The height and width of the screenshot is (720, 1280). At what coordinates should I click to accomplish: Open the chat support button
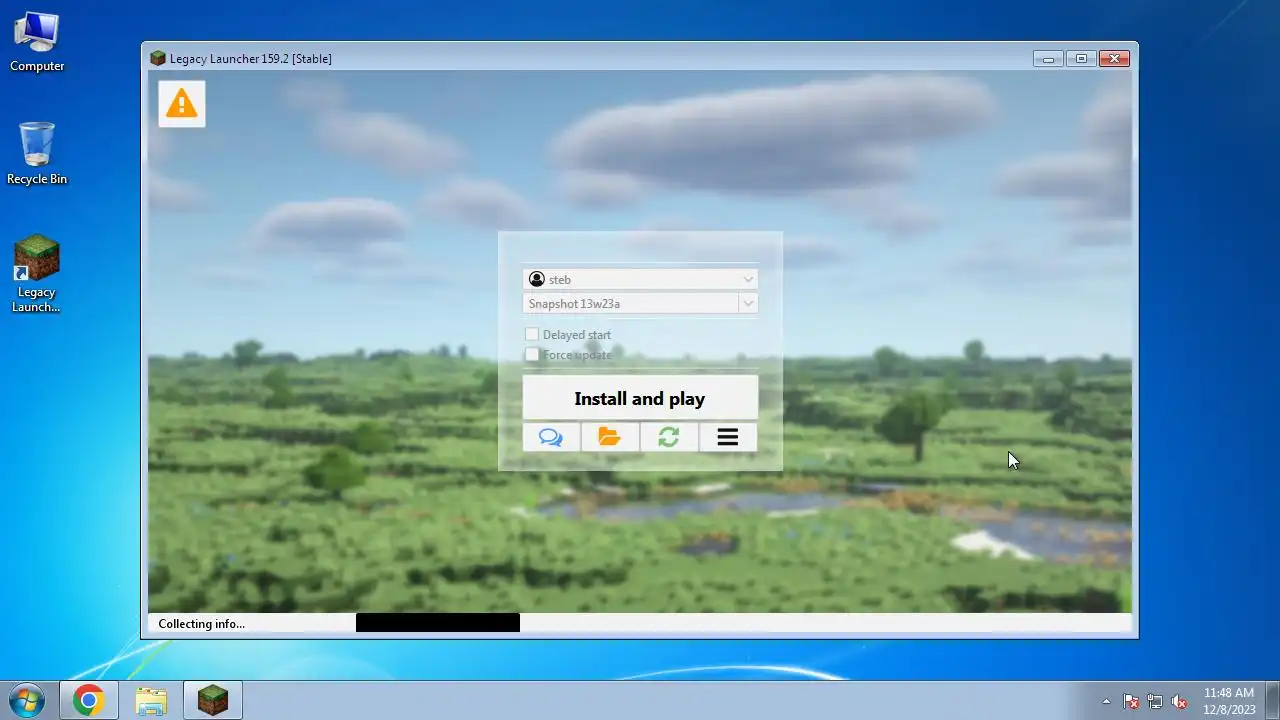(x=551, y=437)
